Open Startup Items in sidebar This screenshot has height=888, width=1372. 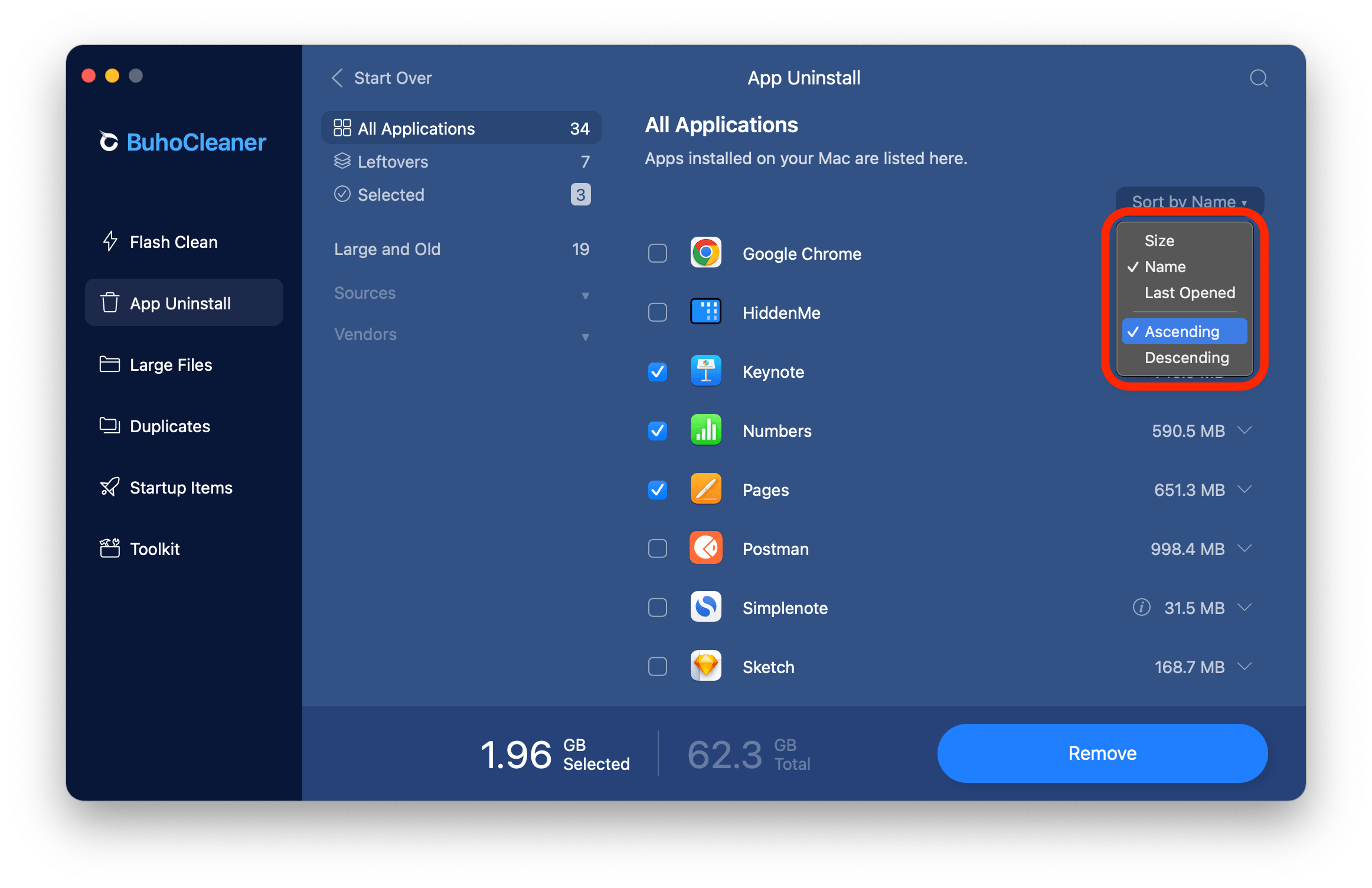(184, 487)
